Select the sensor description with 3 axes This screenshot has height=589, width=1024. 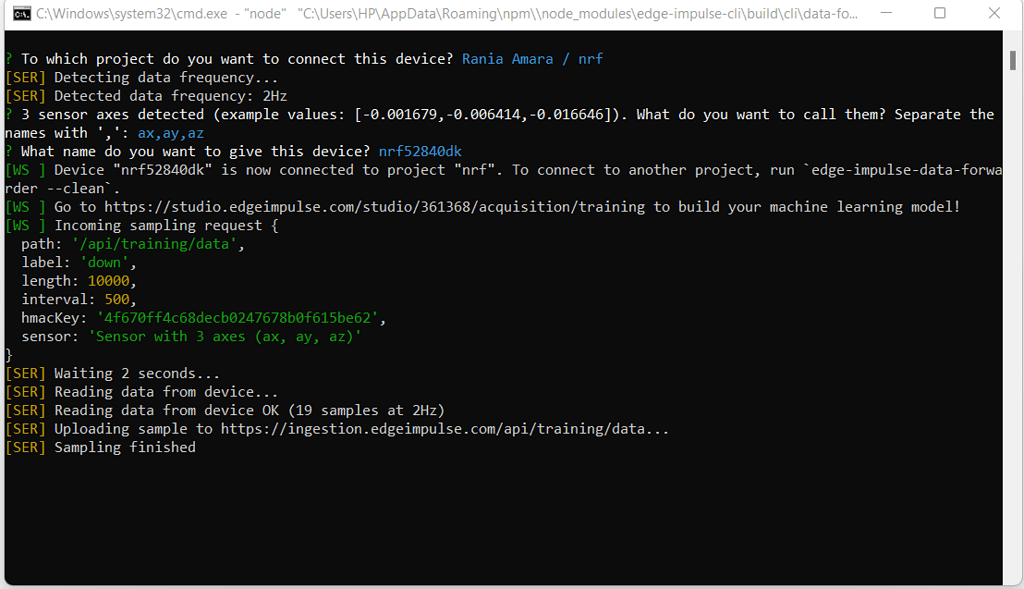tap(224, 337)
